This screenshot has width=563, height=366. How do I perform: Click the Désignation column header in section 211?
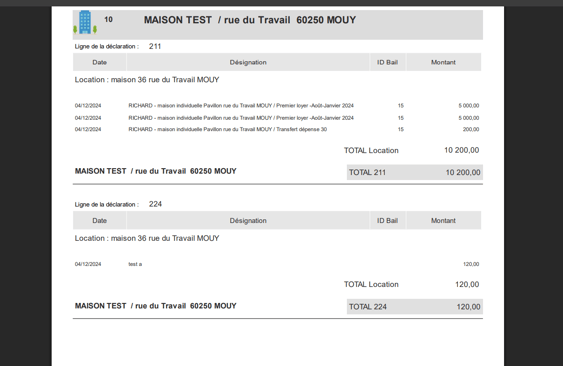[x=248, y=62]
